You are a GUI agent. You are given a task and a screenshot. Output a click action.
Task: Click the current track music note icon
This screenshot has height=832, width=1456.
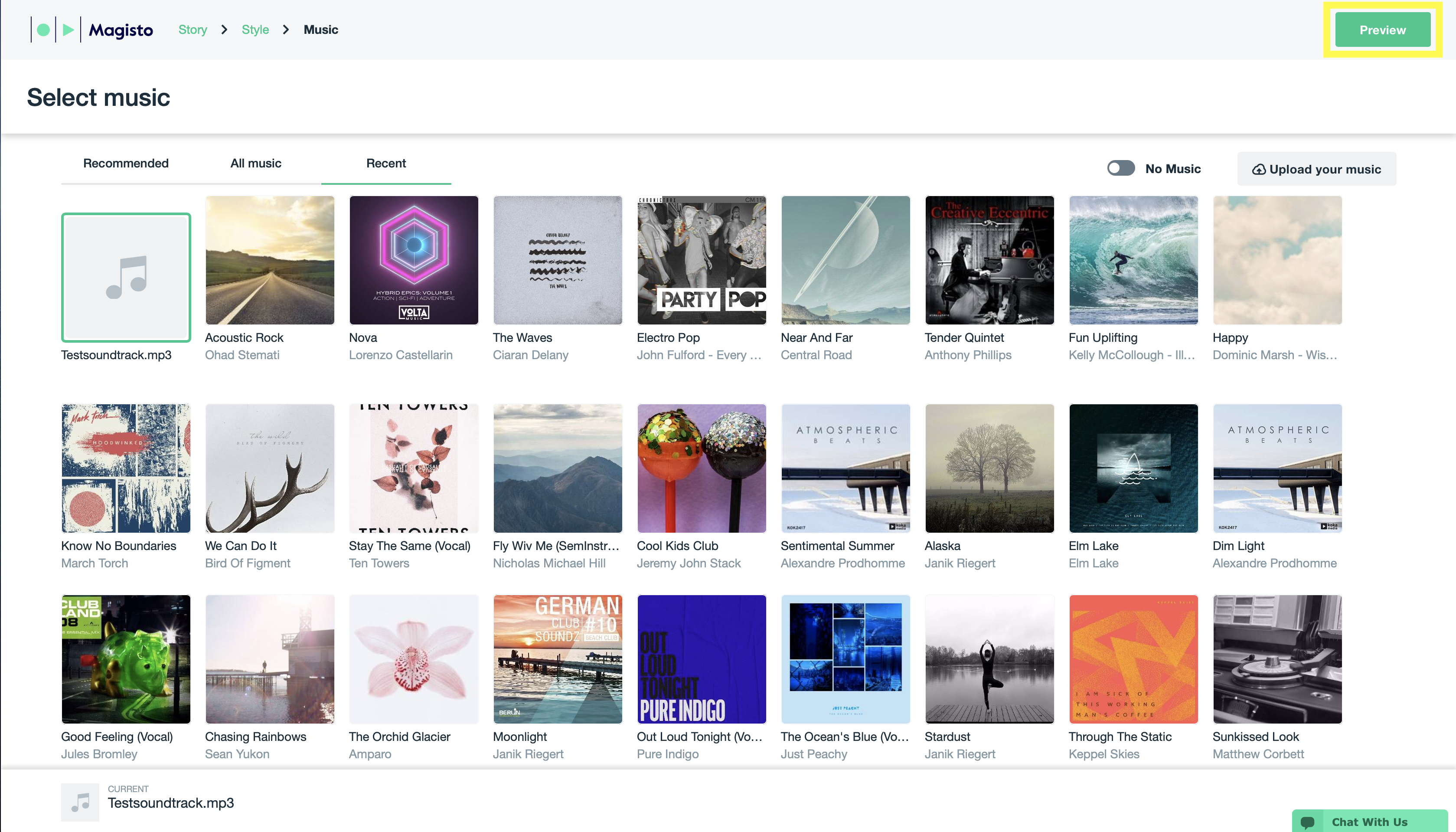click(80, 802)
